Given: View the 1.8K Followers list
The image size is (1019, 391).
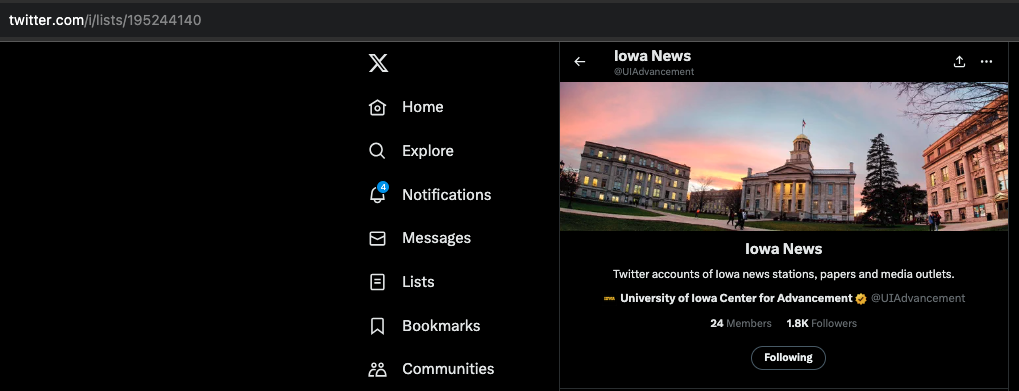Looking at the screenshot, I should click(x=821, y=323).
